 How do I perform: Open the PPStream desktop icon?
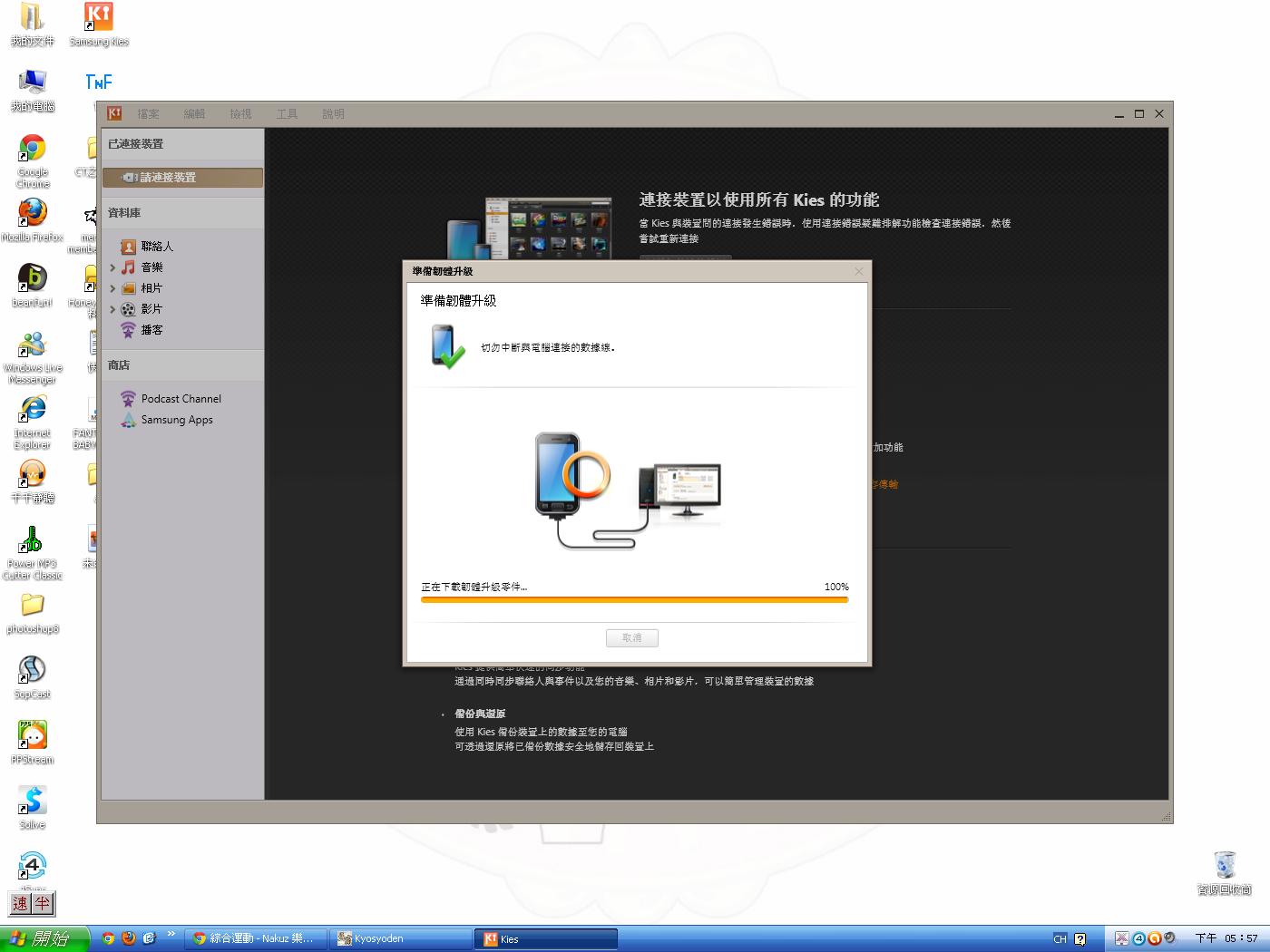click(33, 743)
